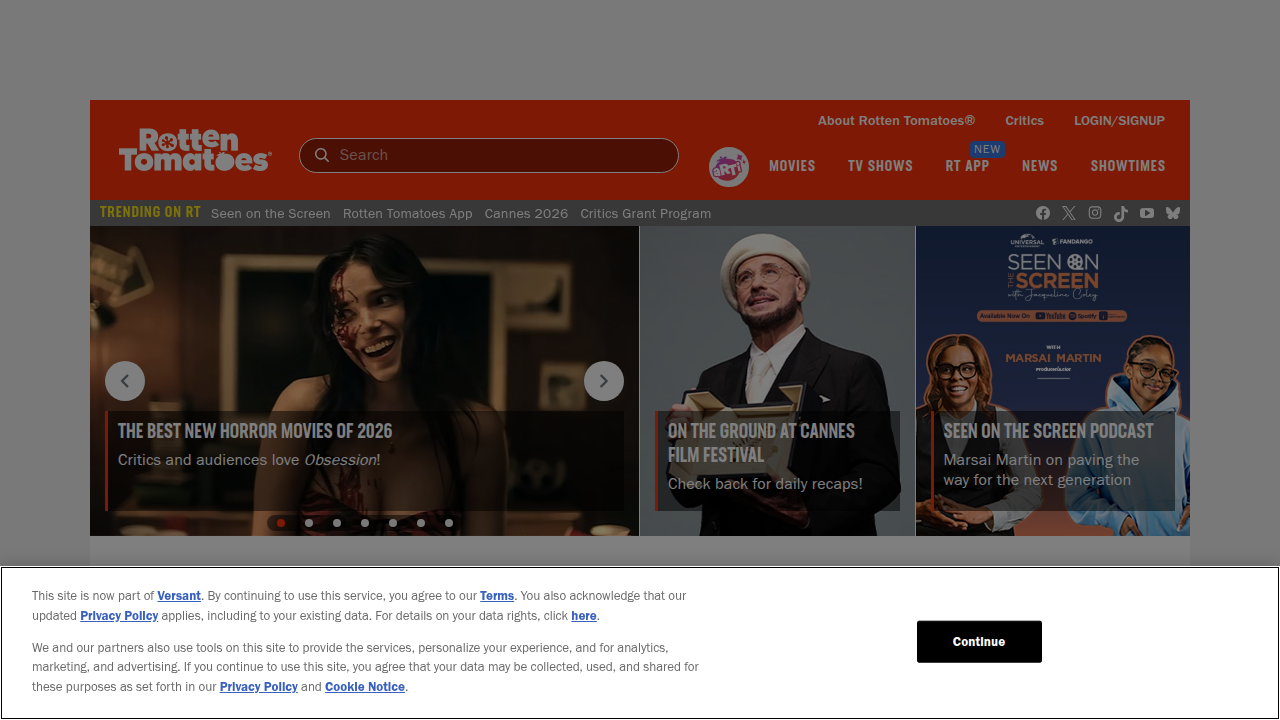Viewport: 1280px width, 720px height.
Task: Open the TV Shows menu
Action: pyautogui.click(x=880, y=166)
